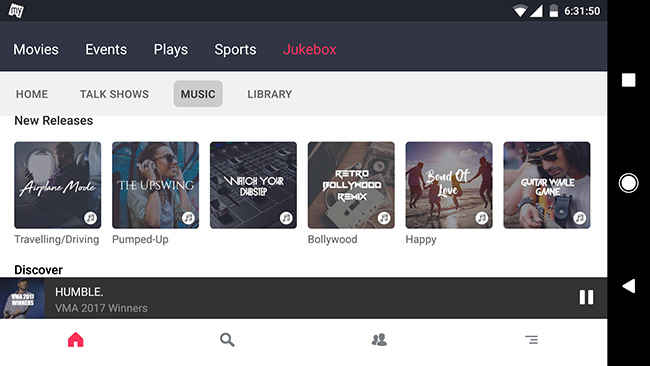Open the LIBRARY sub-tab
The image size is (650, 366).
[270, 94]
